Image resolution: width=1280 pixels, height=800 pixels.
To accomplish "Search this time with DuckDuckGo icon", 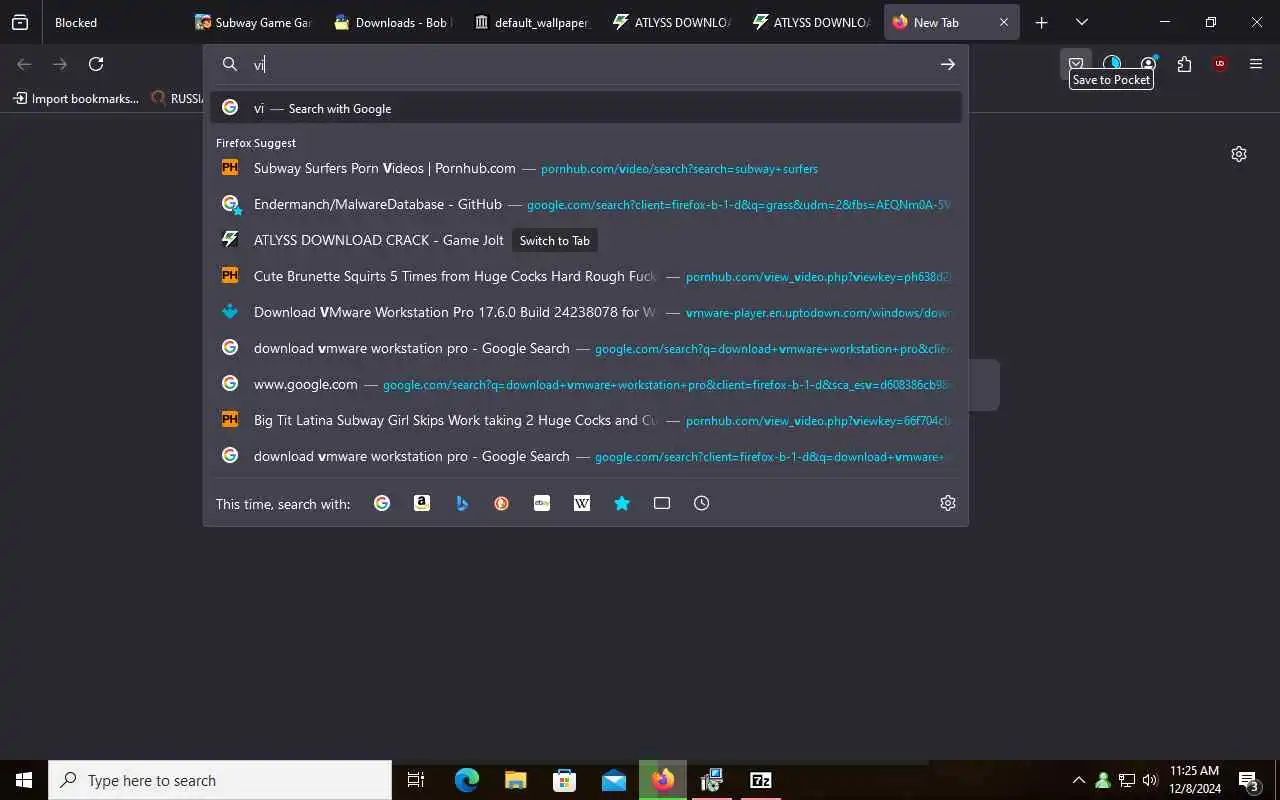I will pos(502,503).
